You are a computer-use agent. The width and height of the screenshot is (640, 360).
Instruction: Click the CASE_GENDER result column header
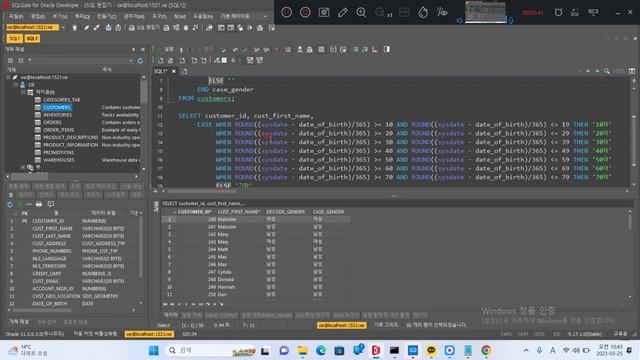[x=329, y=212]
